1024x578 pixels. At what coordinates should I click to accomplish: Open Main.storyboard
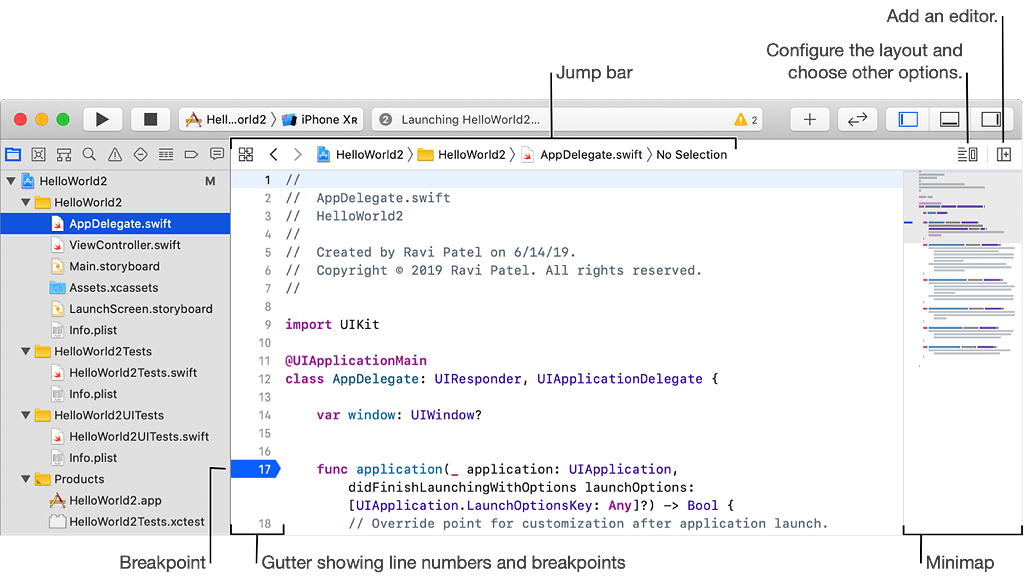pos(115,266)
